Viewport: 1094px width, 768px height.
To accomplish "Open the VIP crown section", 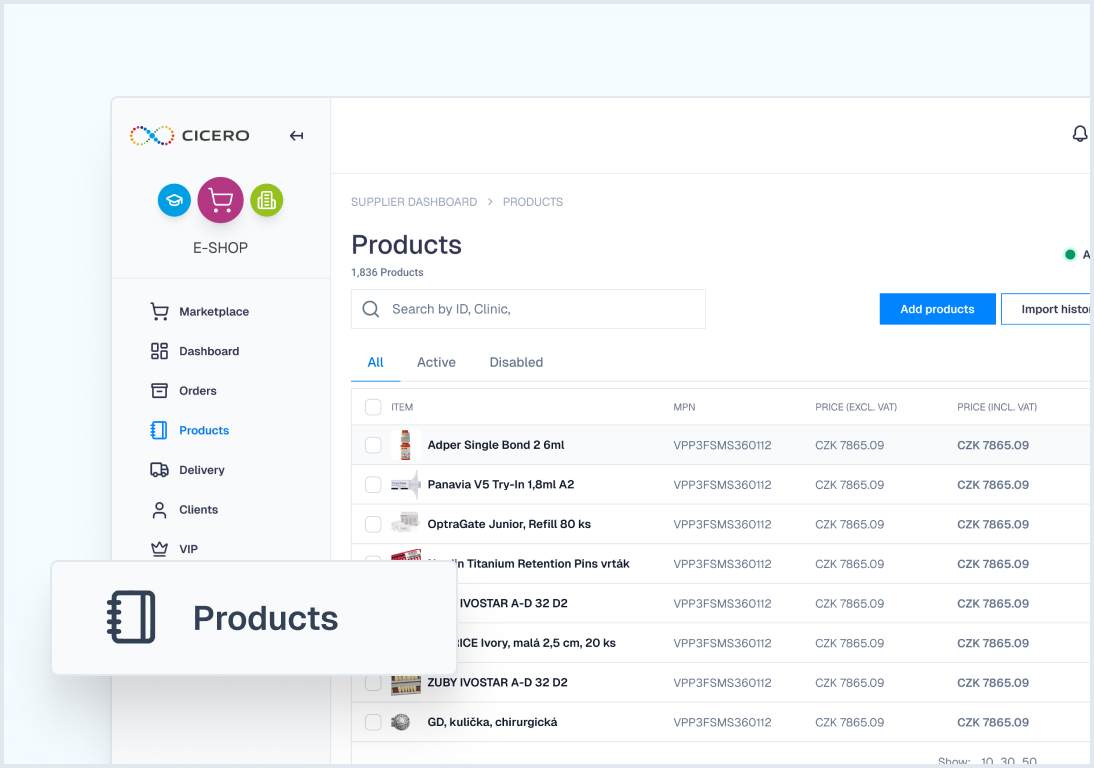I will (160, 548).
